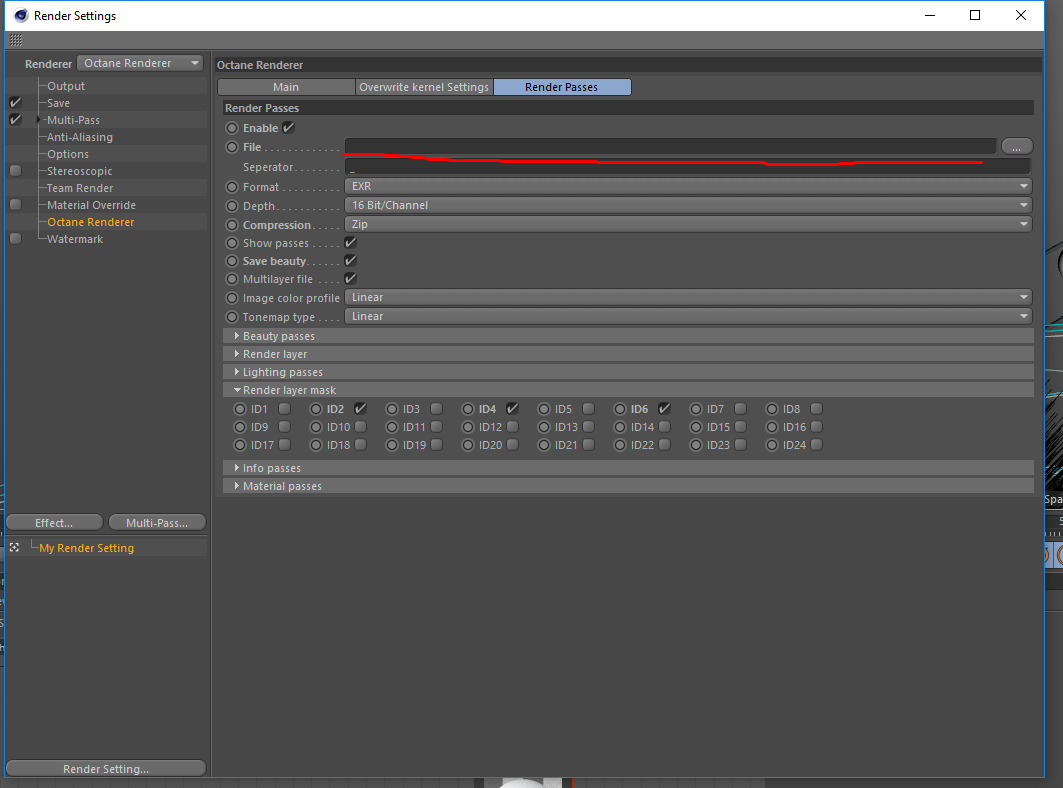Click the Enable animation circle icon
The height and width of the screenshot is (788, 1063).
tap(233, 127)
